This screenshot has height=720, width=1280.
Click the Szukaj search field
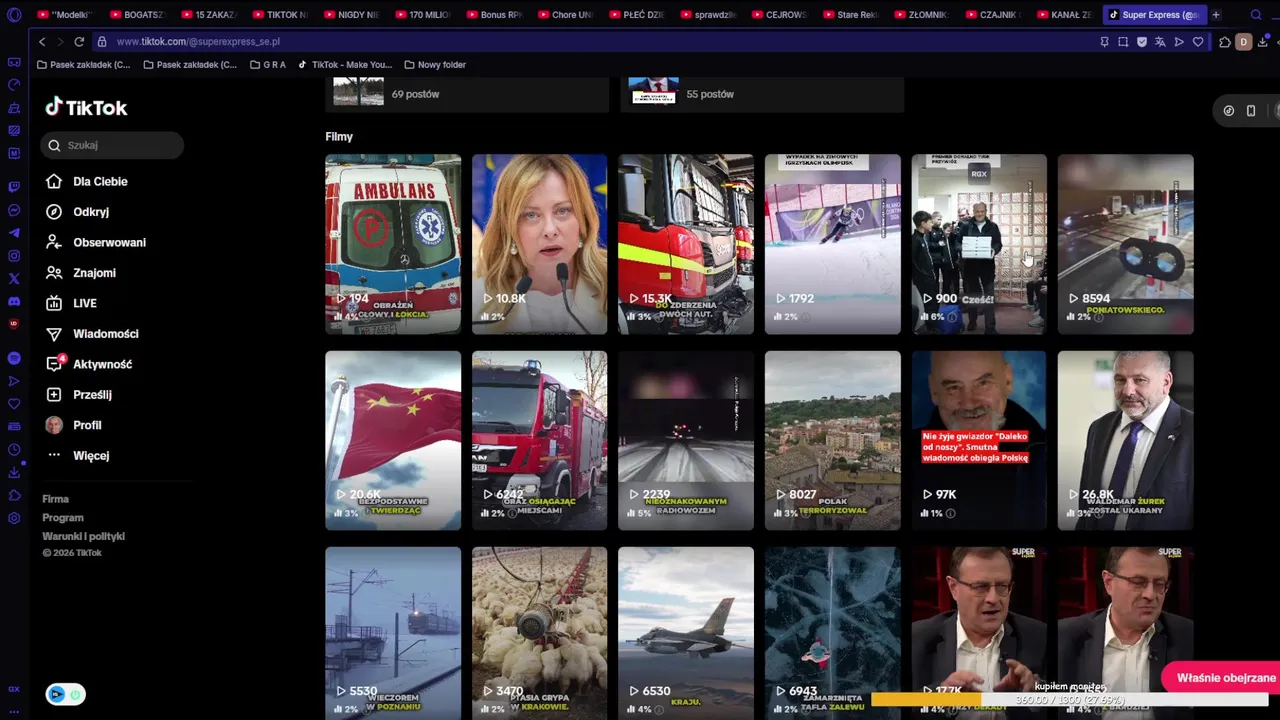(112, 145)
